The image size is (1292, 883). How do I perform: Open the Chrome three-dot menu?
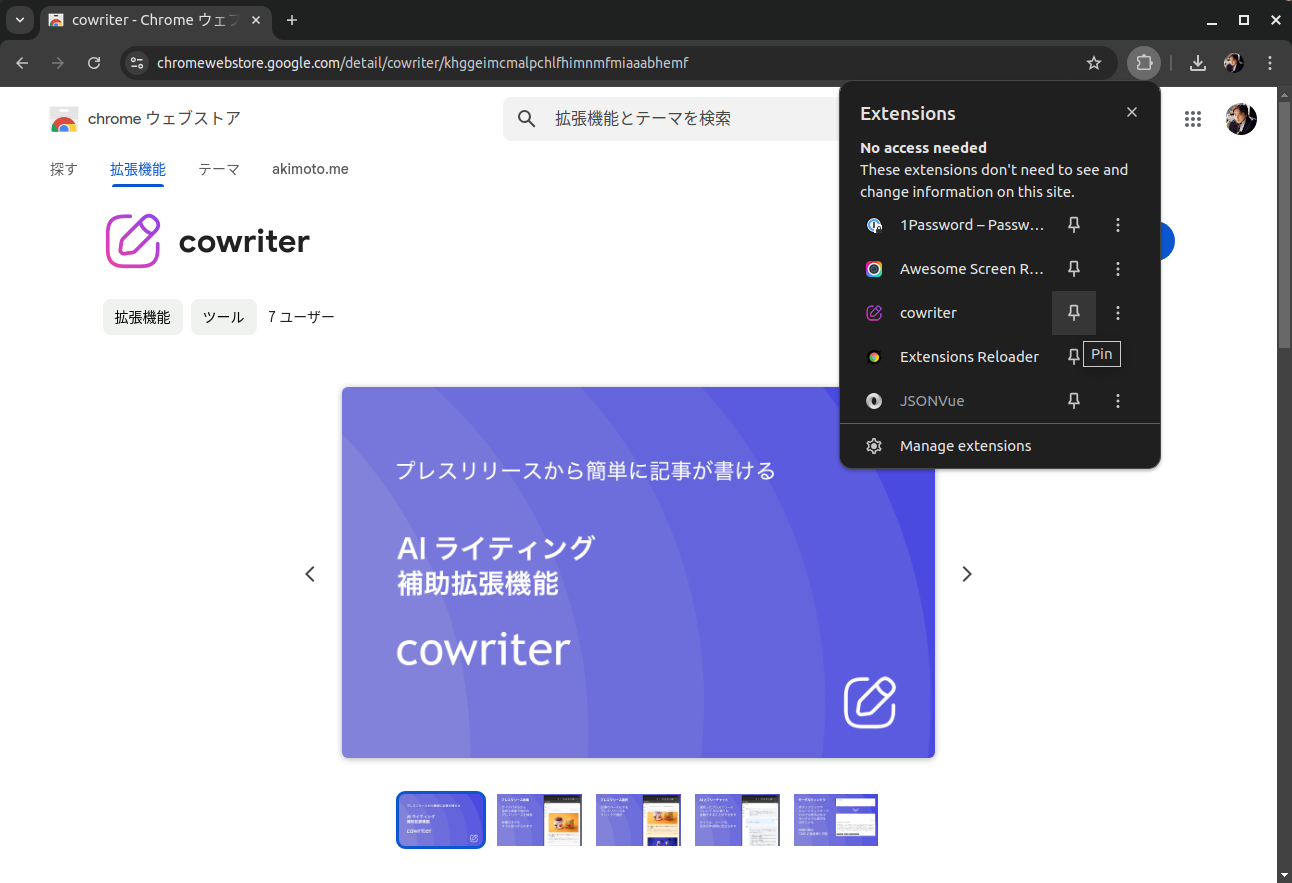click(1270, 63)
